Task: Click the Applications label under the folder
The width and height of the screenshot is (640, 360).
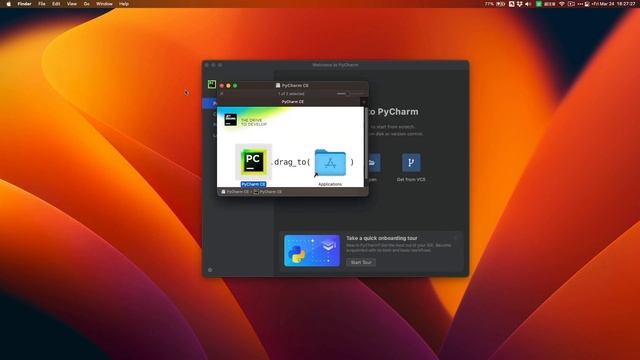Action: point(330,184)
